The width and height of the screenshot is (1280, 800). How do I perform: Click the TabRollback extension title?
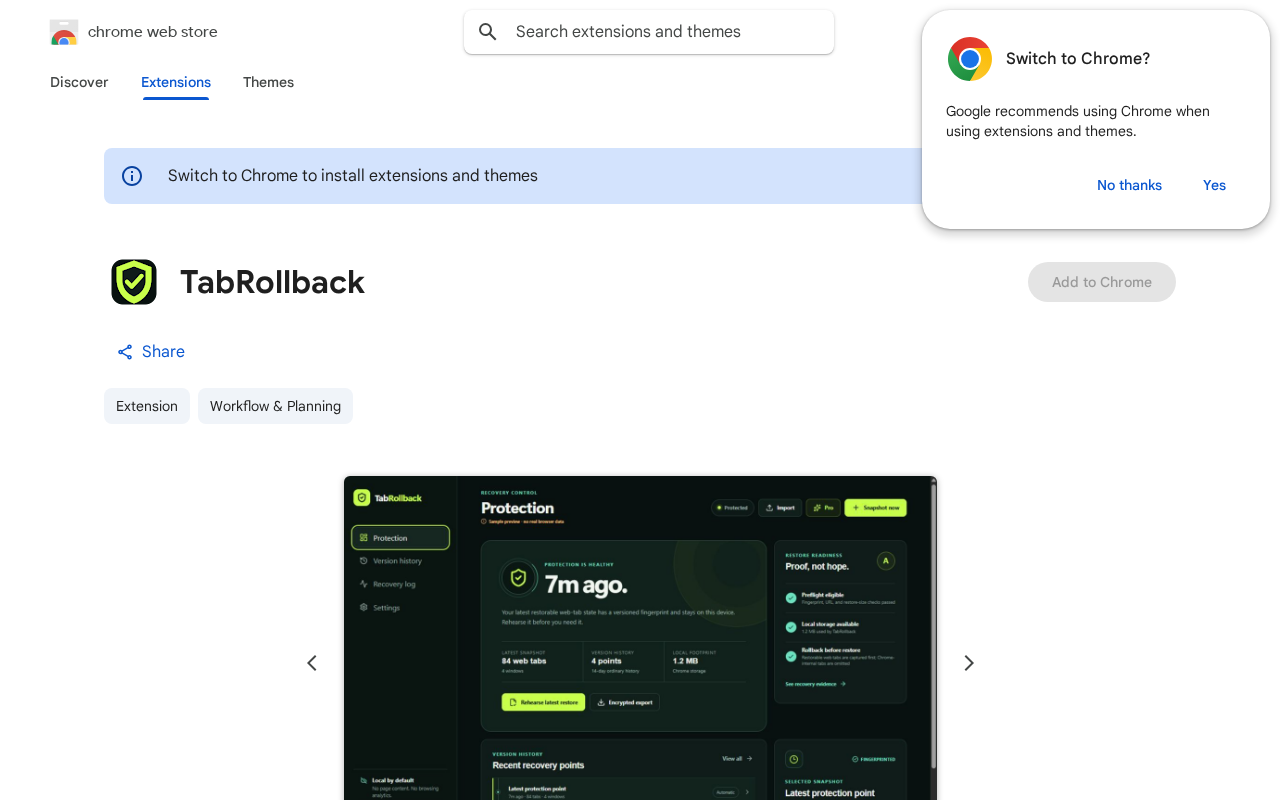pos(272,282)
